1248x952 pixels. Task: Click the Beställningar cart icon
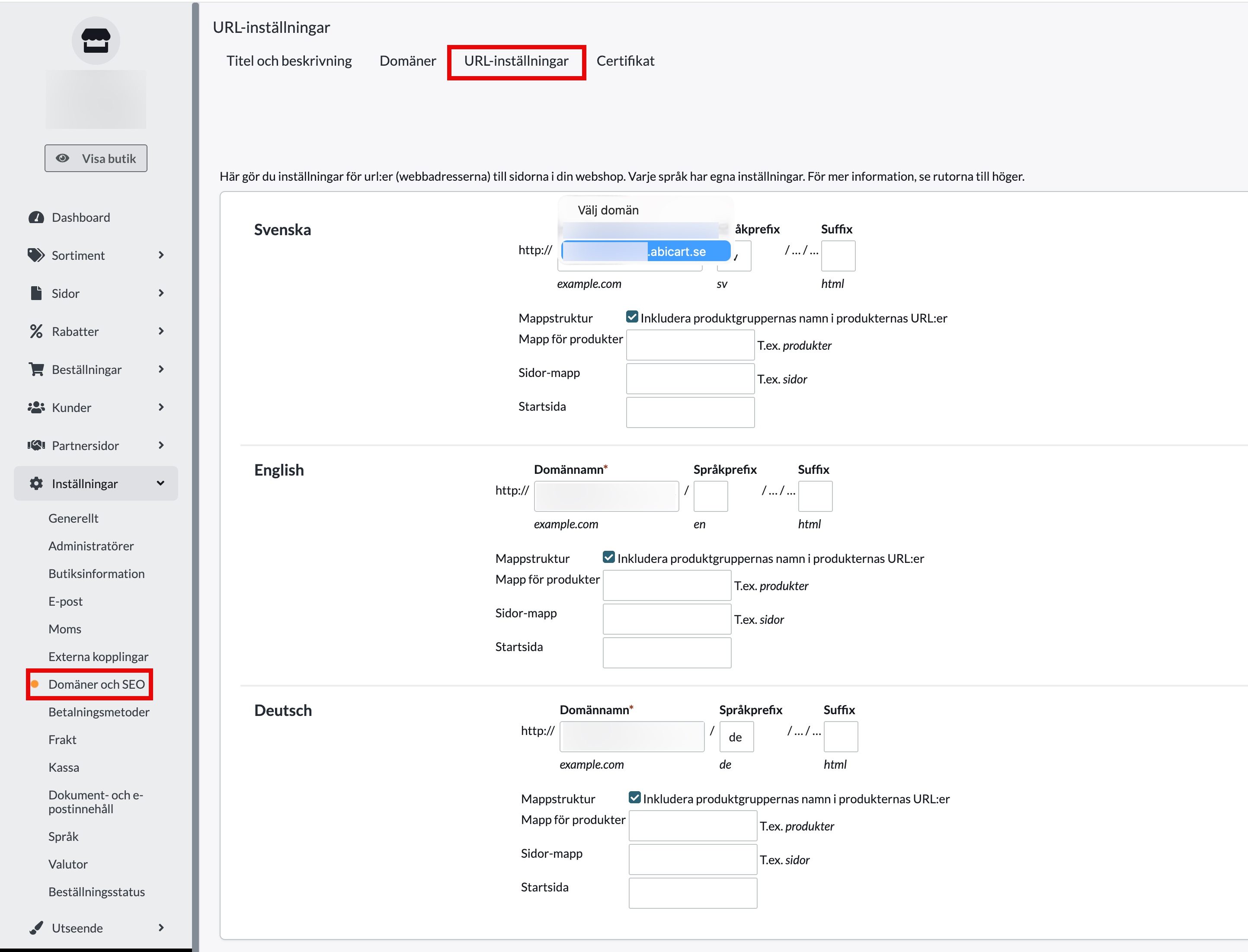pos(36,370)
